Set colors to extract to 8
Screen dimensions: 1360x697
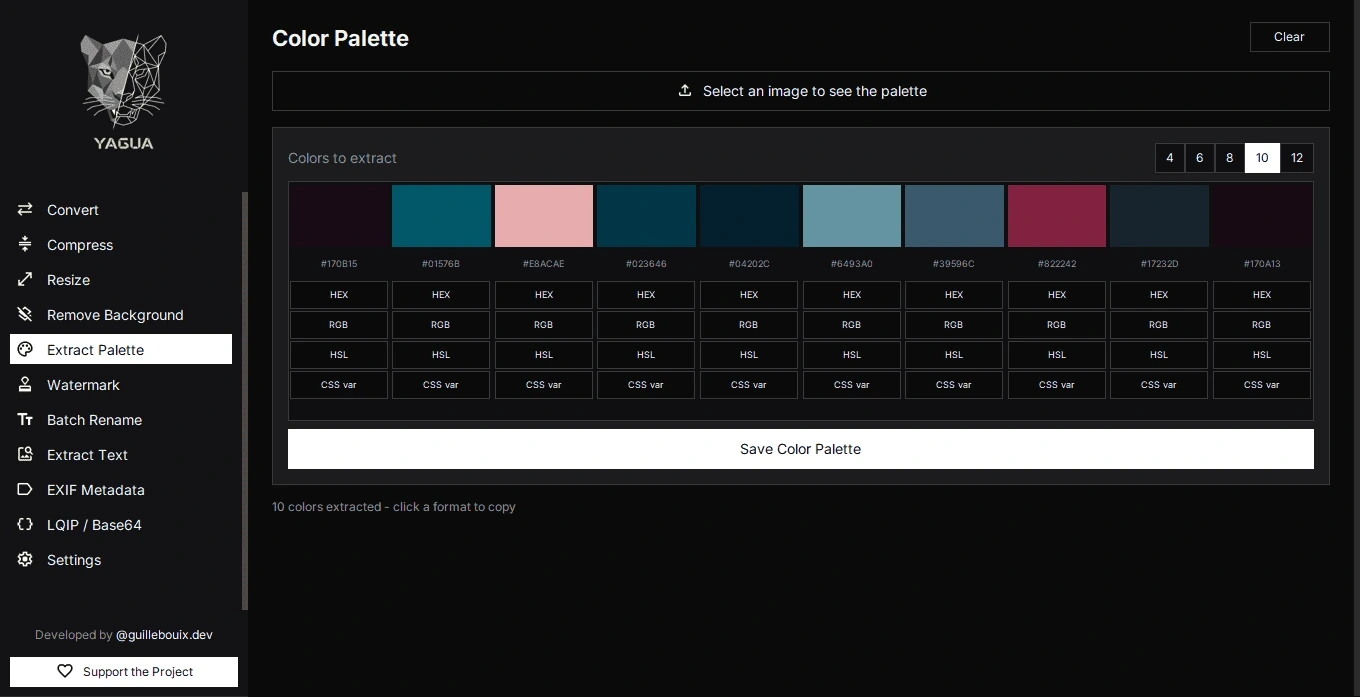1230,158
